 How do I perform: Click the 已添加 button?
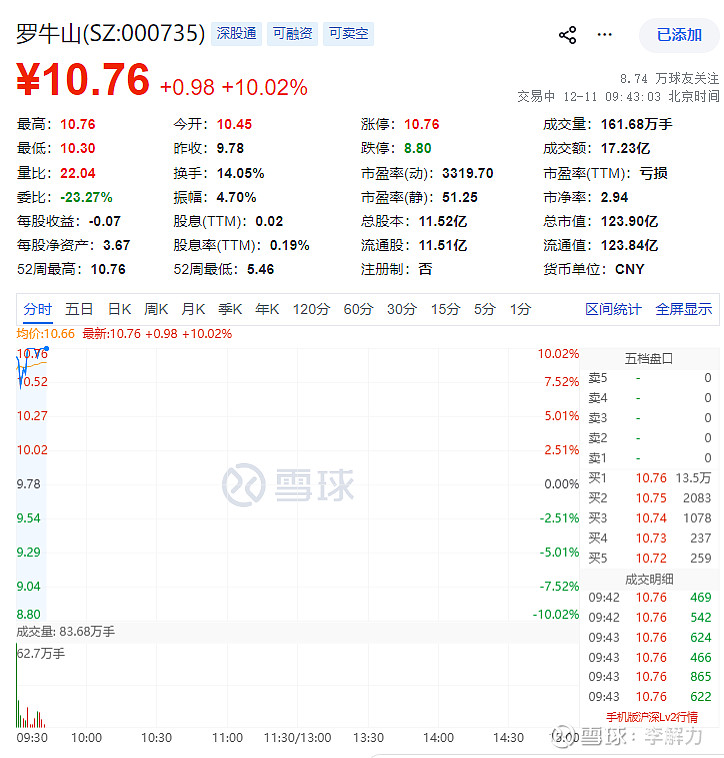679,35
